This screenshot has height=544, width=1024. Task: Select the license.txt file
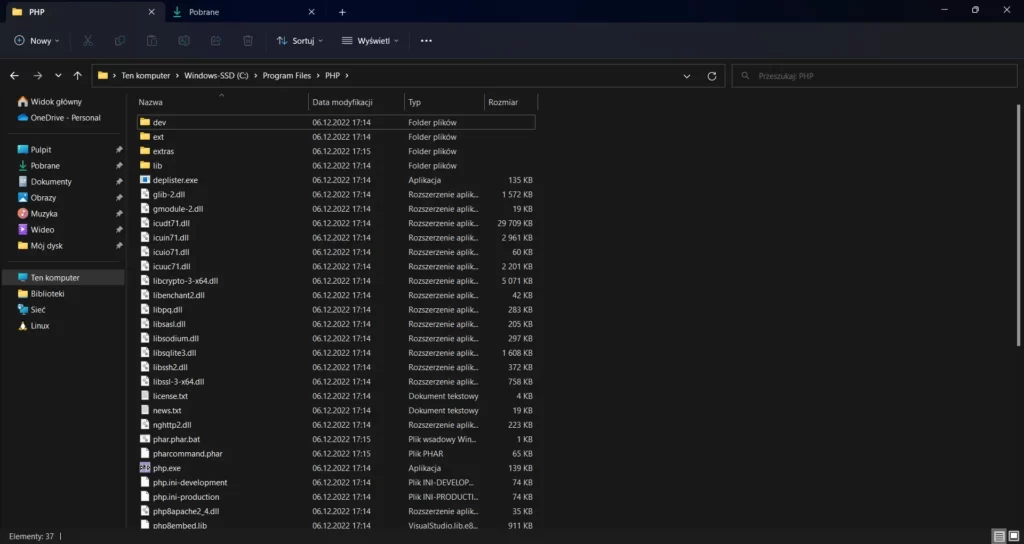pos(336,396)
